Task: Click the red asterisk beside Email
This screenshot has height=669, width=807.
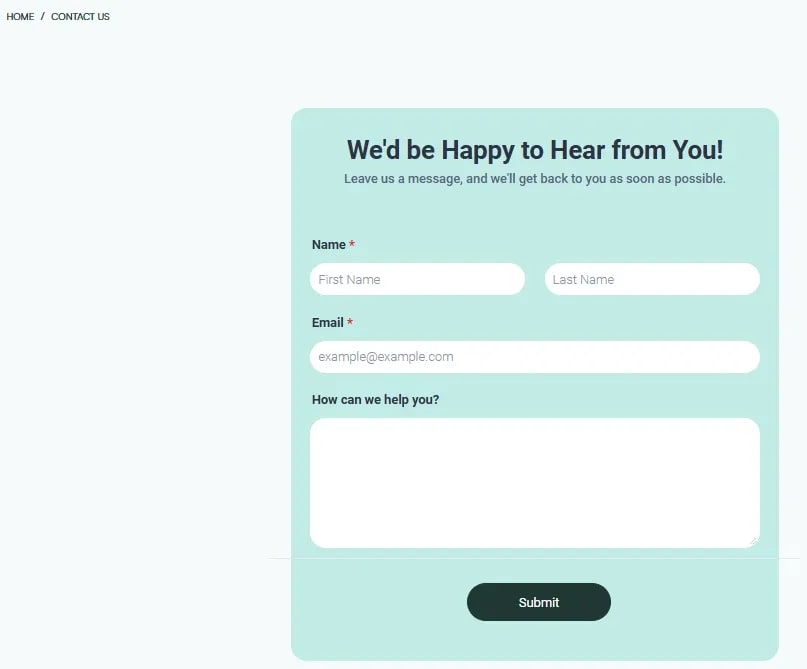Action: pyautogui.click(x=350, y=322)
